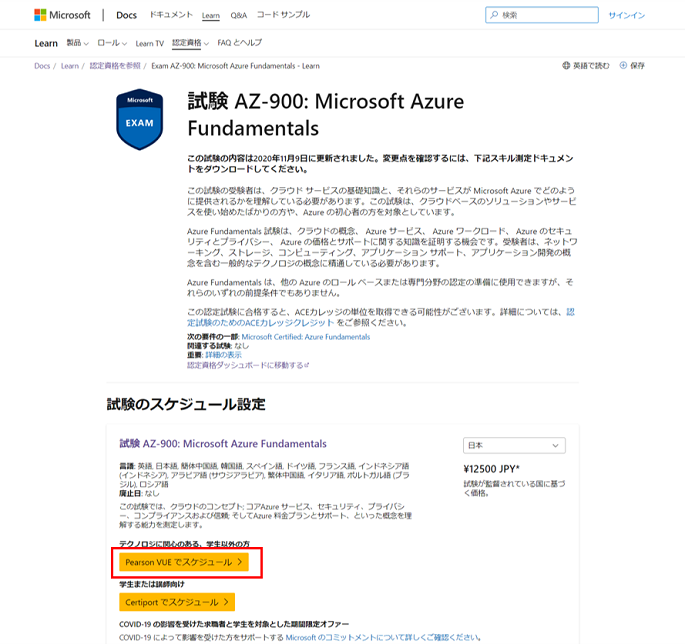Click the Exam AZ-900 breadcrumb text

coord(235,66)
